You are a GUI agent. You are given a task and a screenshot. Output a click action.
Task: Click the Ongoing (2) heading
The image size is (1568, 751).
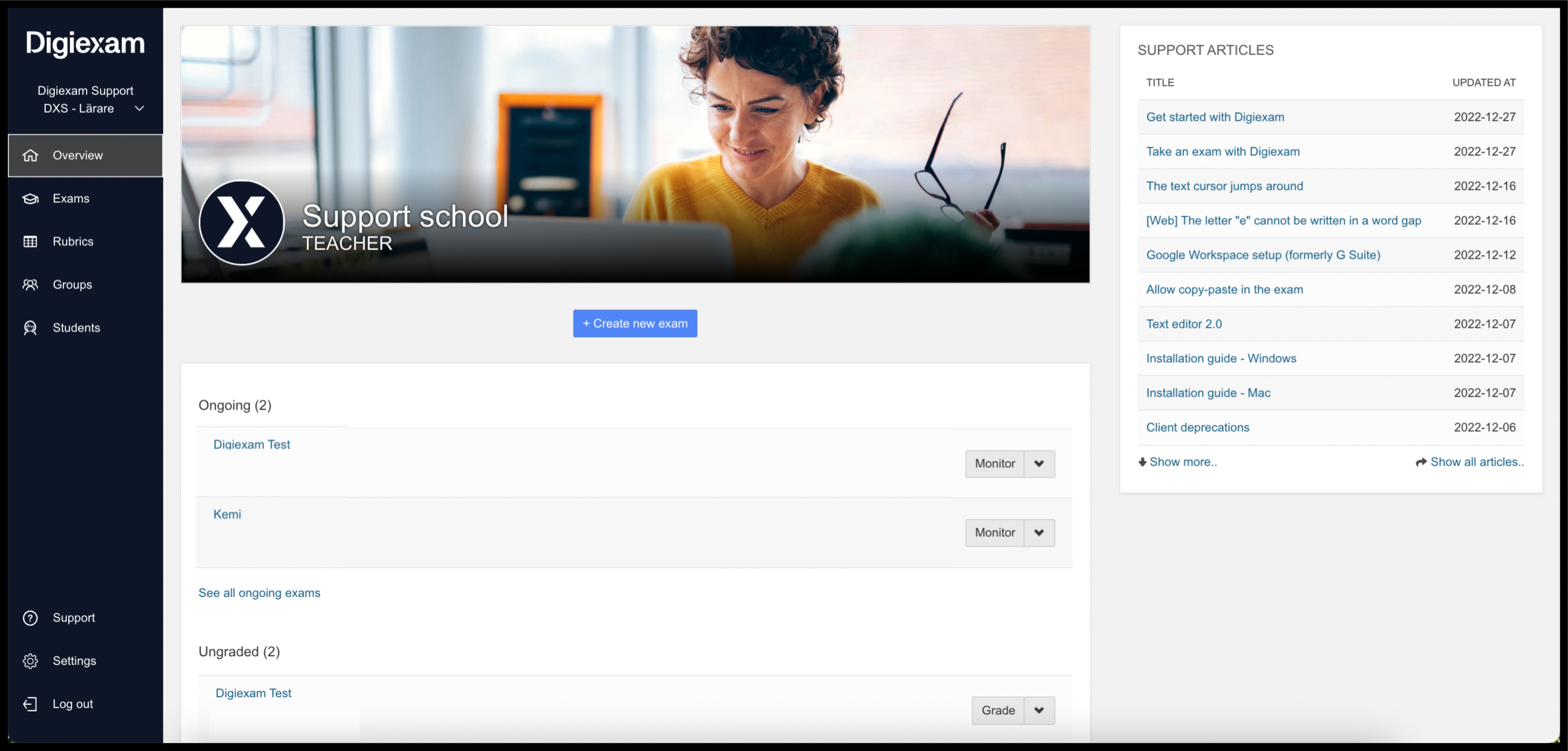pyautogui.click(x=235, y=406)
